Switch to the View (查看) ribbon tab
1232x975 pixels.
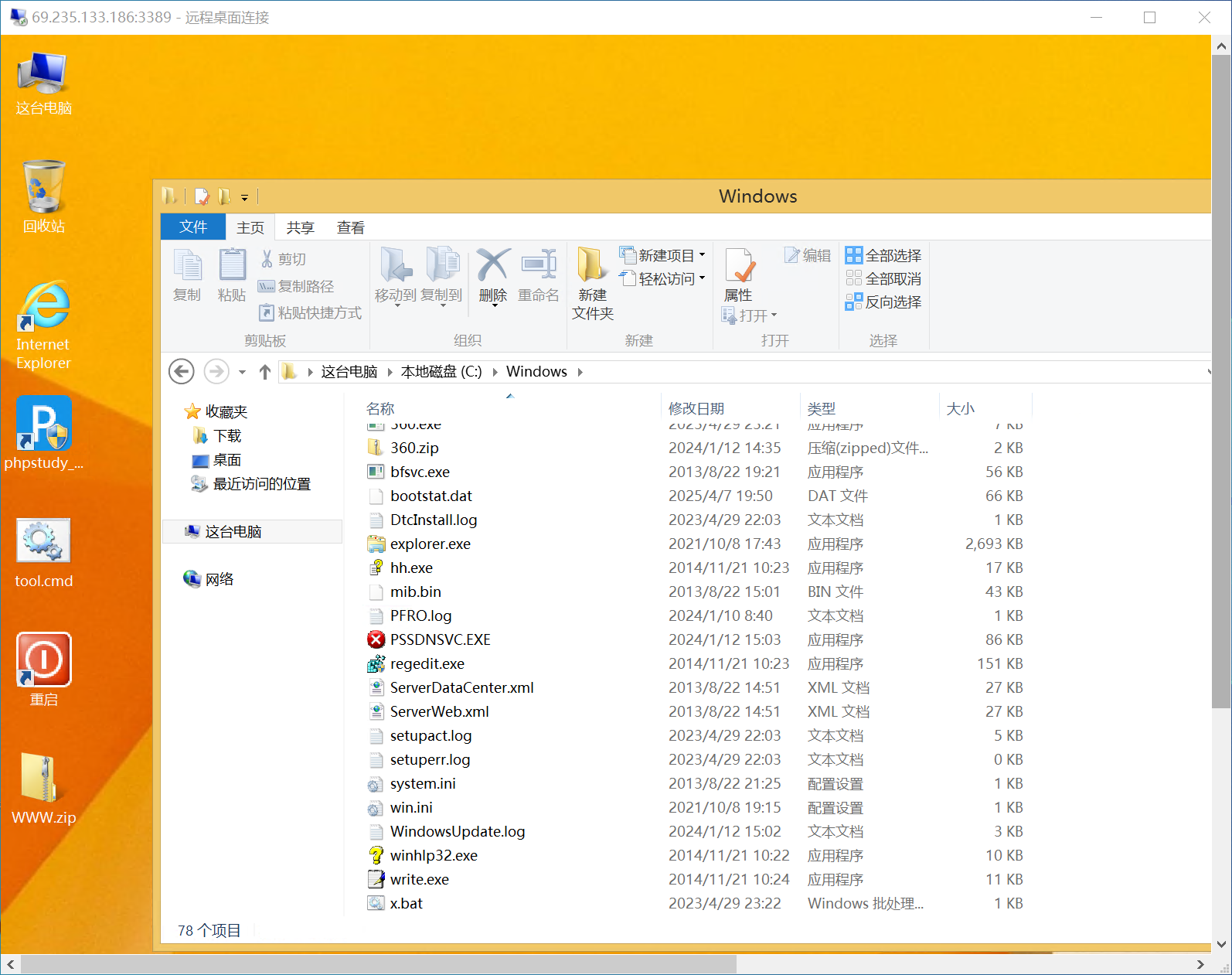350,227
